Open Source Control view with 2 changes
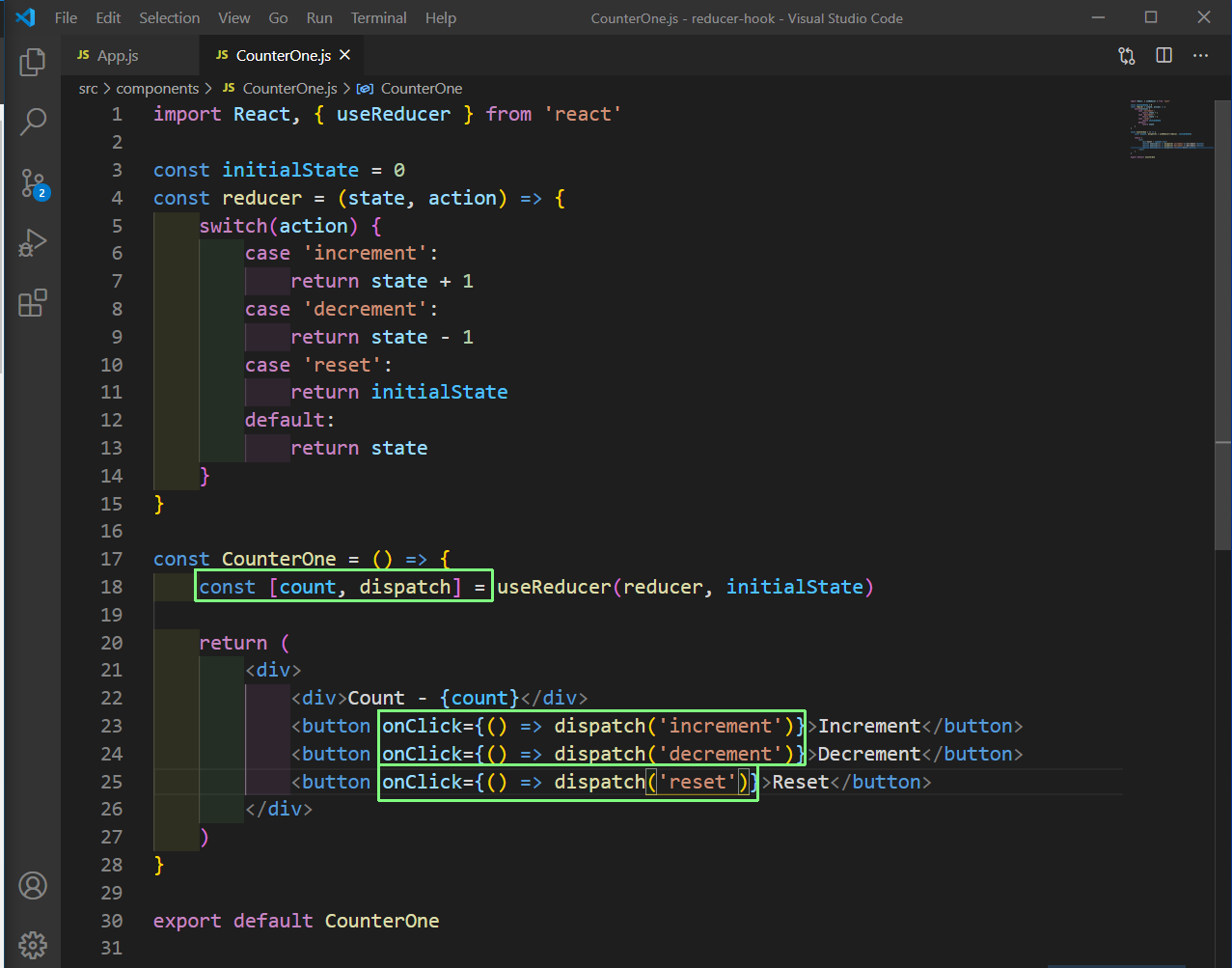1232x968 pixels. (34, 183)
